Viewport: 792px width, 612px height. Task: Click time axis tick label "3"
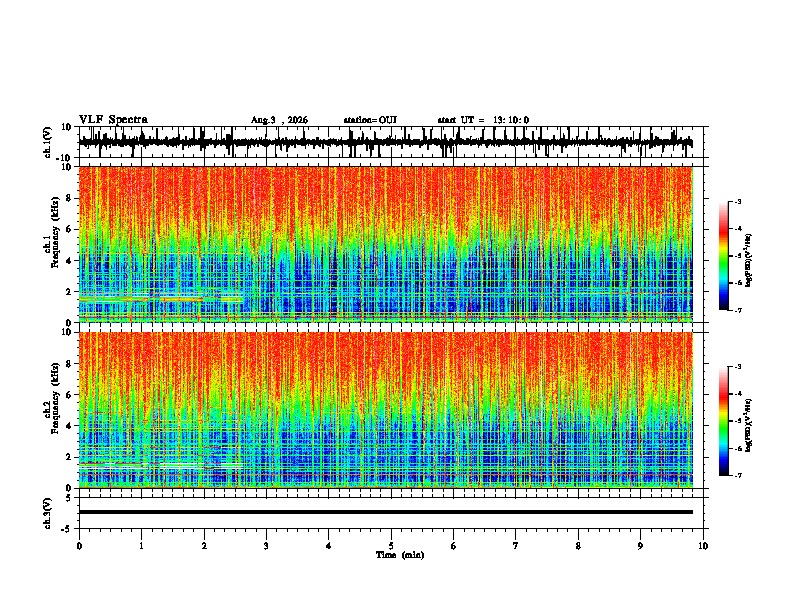pyautogui.click(x=266, y=546)
